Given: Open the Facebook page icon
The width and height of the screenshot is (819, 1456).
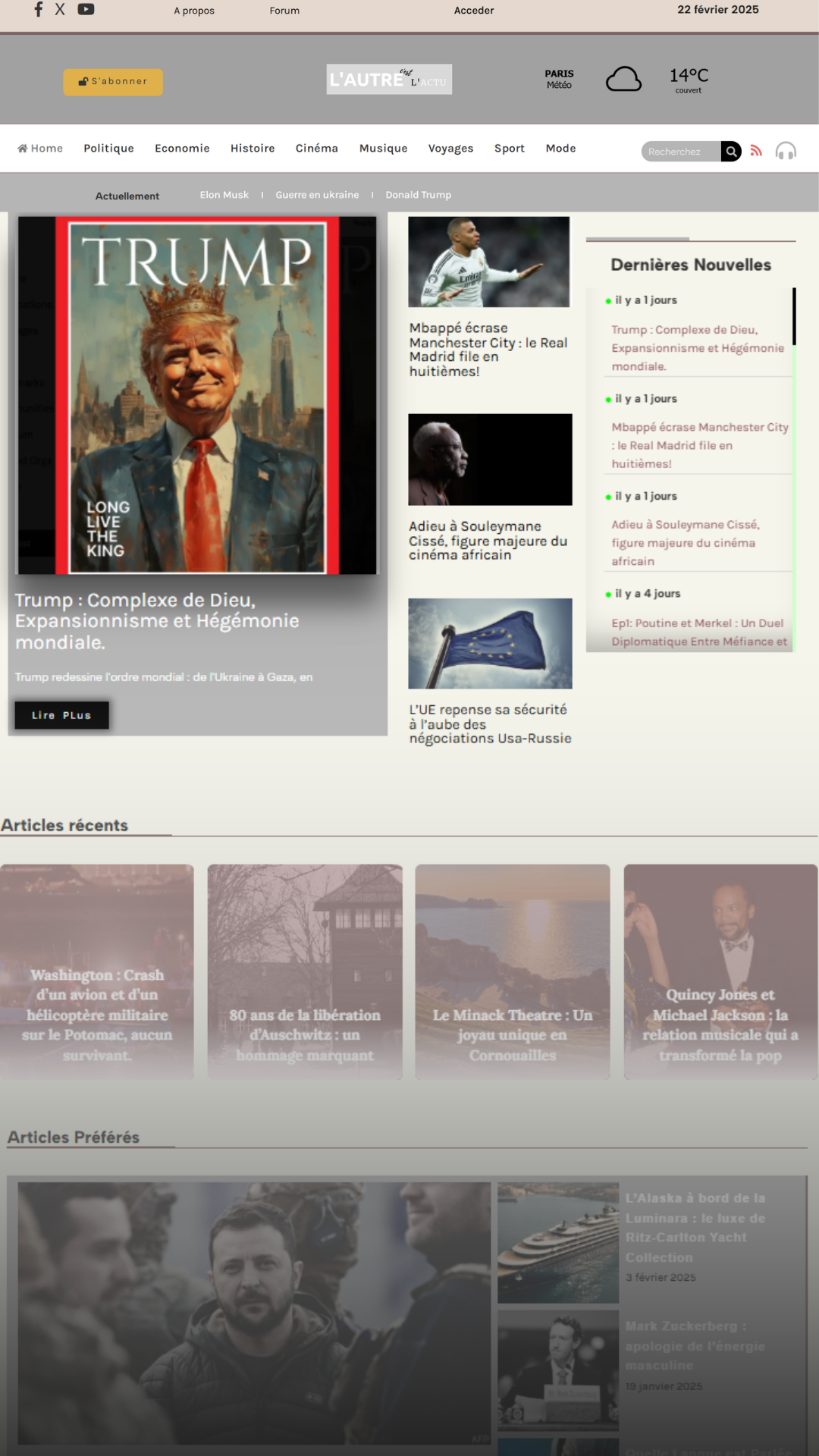Looking at the screenshot, I should pyautogui.click(x=39, y=9).
